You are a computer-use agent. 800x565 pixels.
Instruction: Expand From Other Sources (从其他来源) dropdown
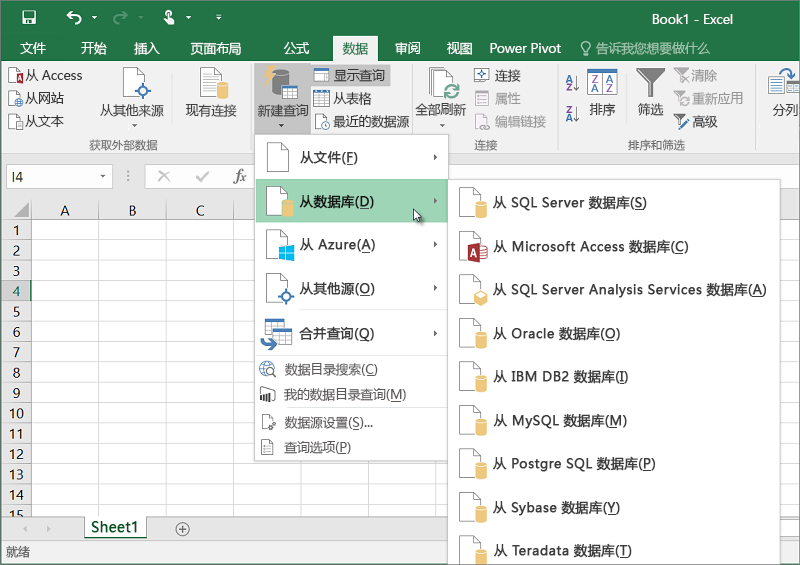pos(135,126)
